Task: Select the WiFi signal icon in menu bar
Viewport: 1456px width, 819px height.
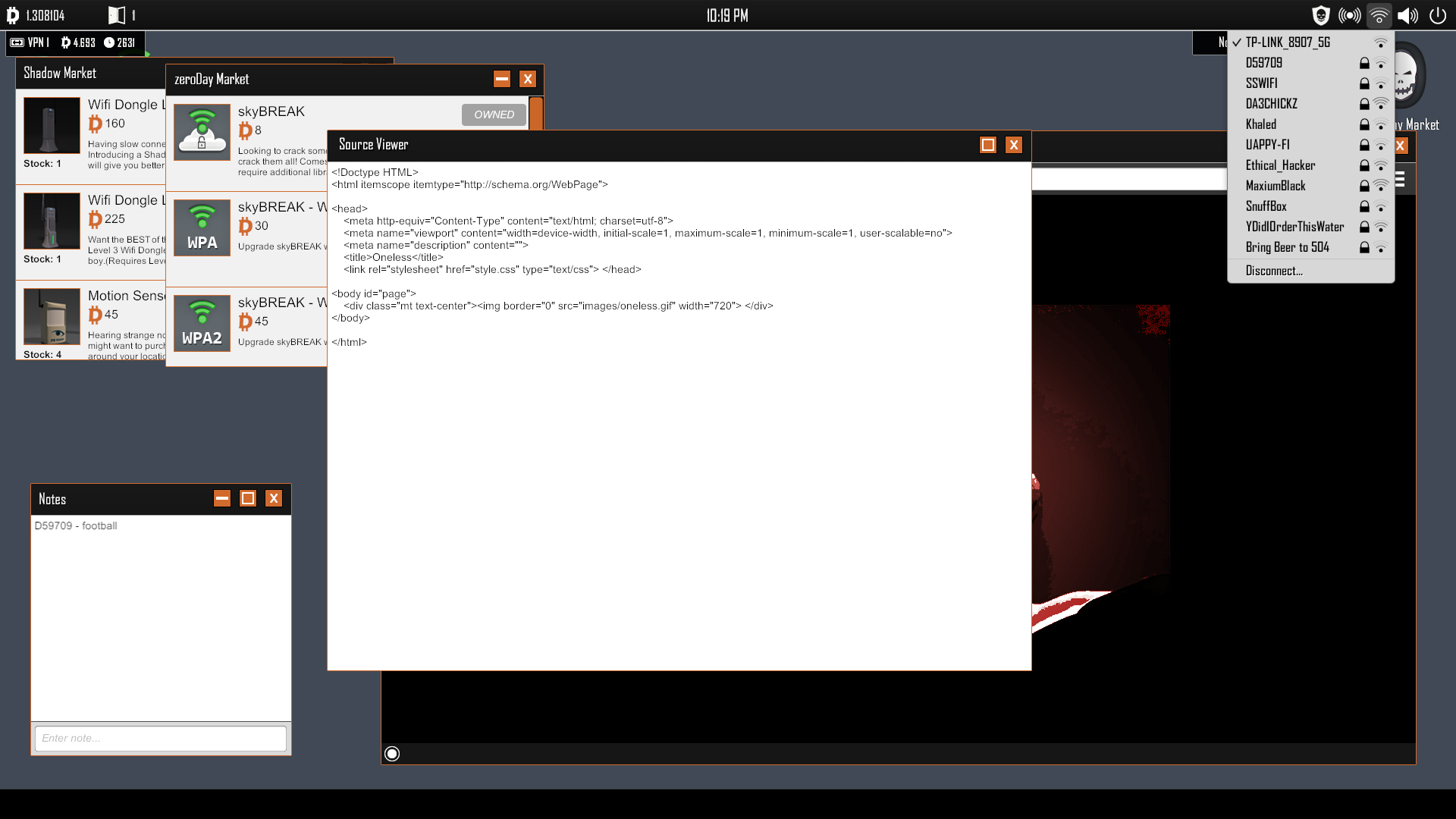Action: (1380, 15)
